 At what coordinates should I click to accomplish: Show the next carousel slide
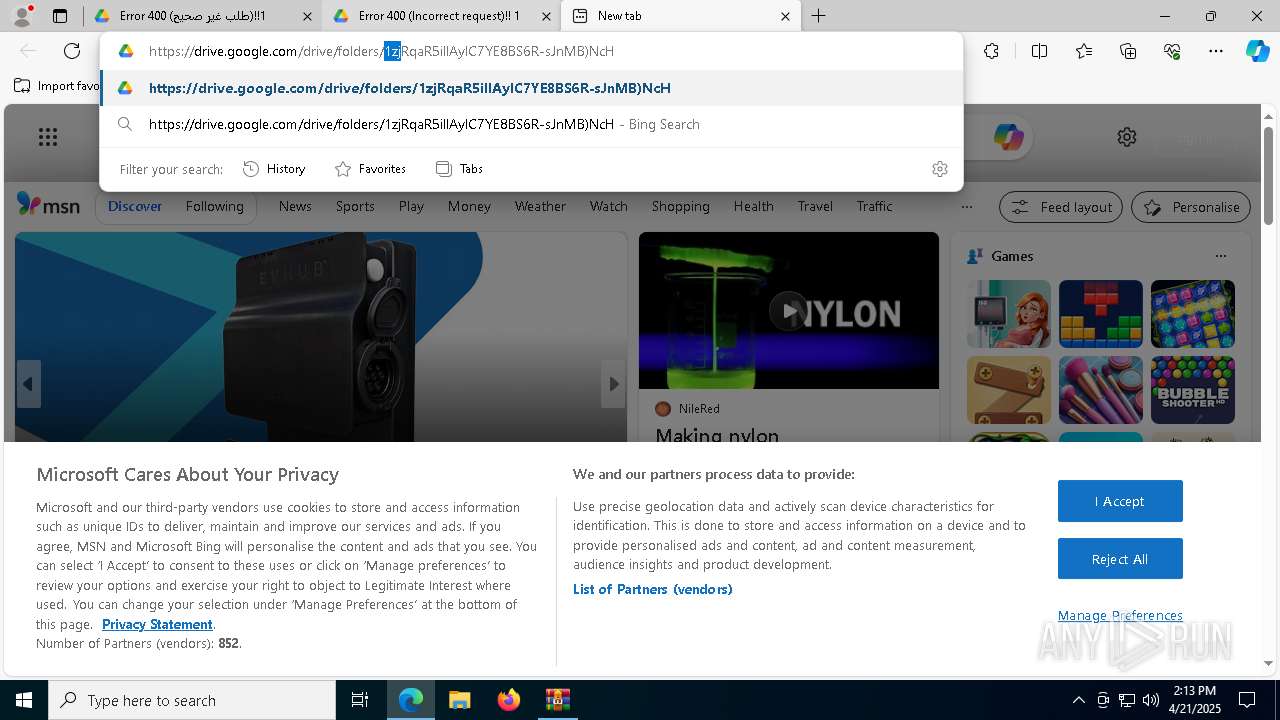pyautogui.click(x=614, y=384)
